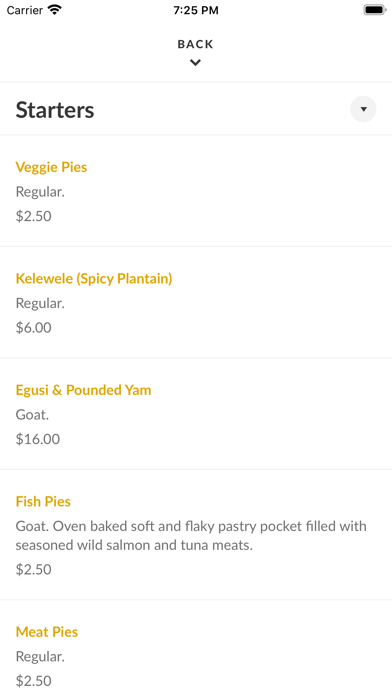
Task: Click the down chevron under BACK
Action: (195, 63)
